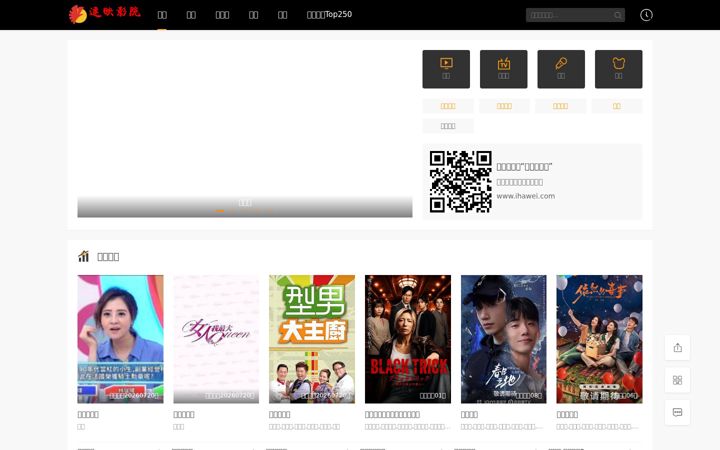Open the Top250 navigation item
720x450 pixels.
[329, 15]
